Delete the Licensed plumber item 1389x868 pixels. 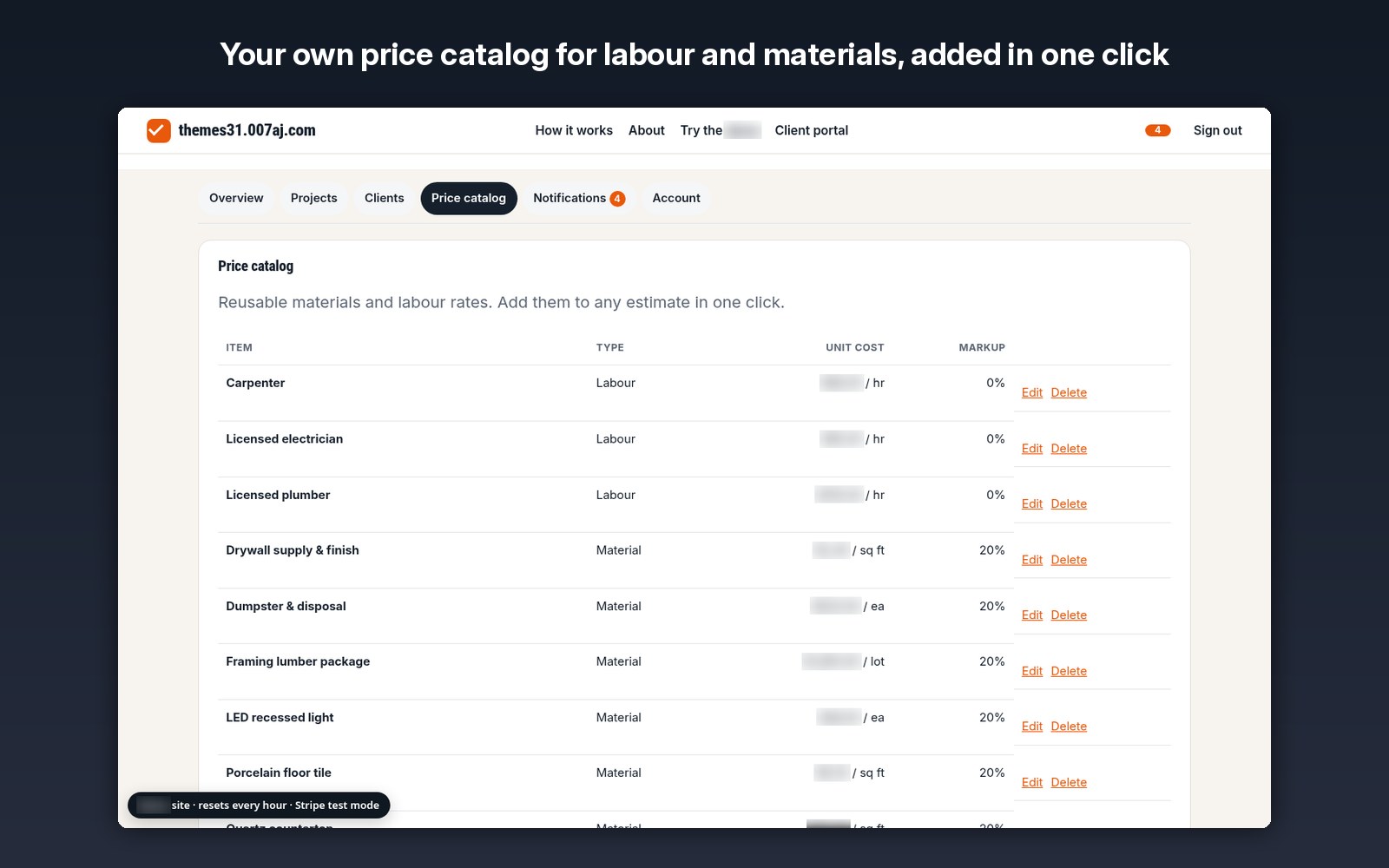pos(1069,504)
